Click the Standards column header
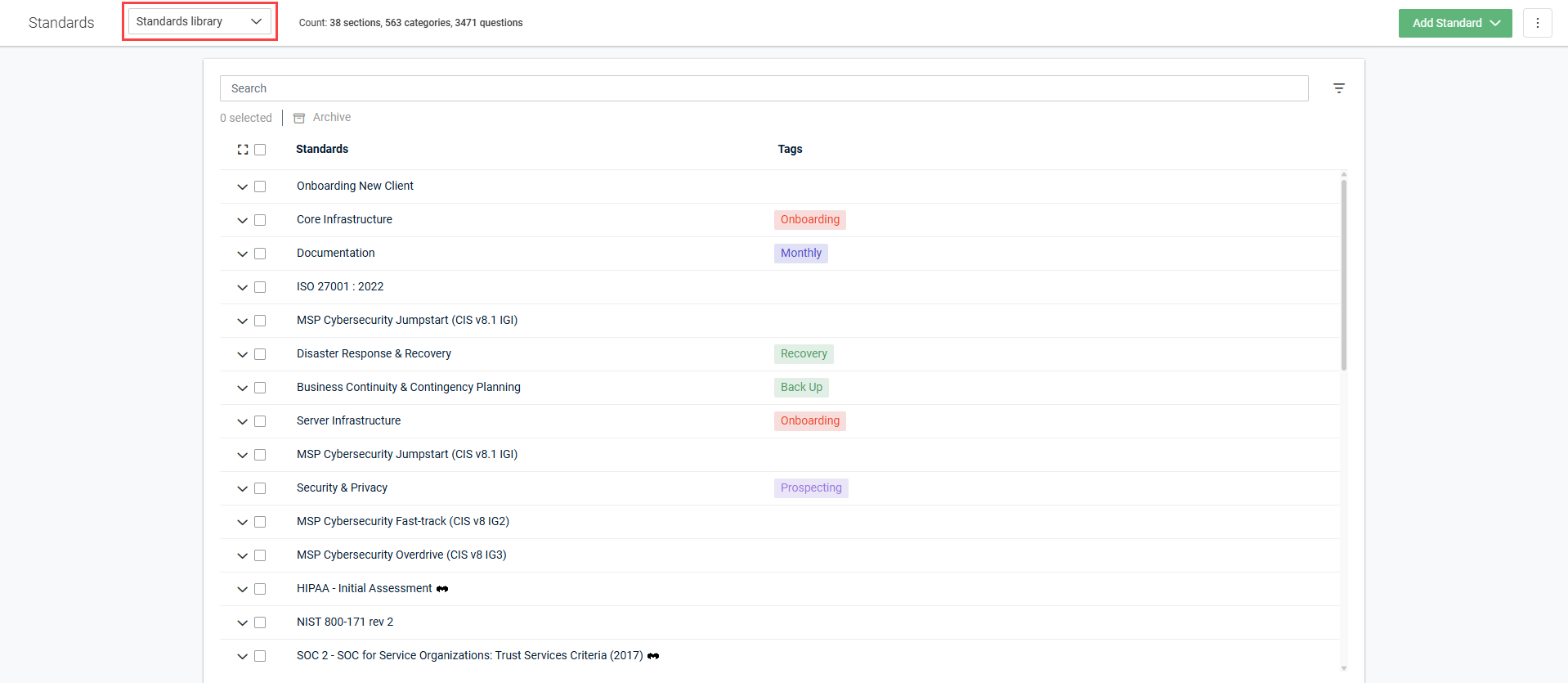The image size is (1568, 683). [x=322, y=149]
